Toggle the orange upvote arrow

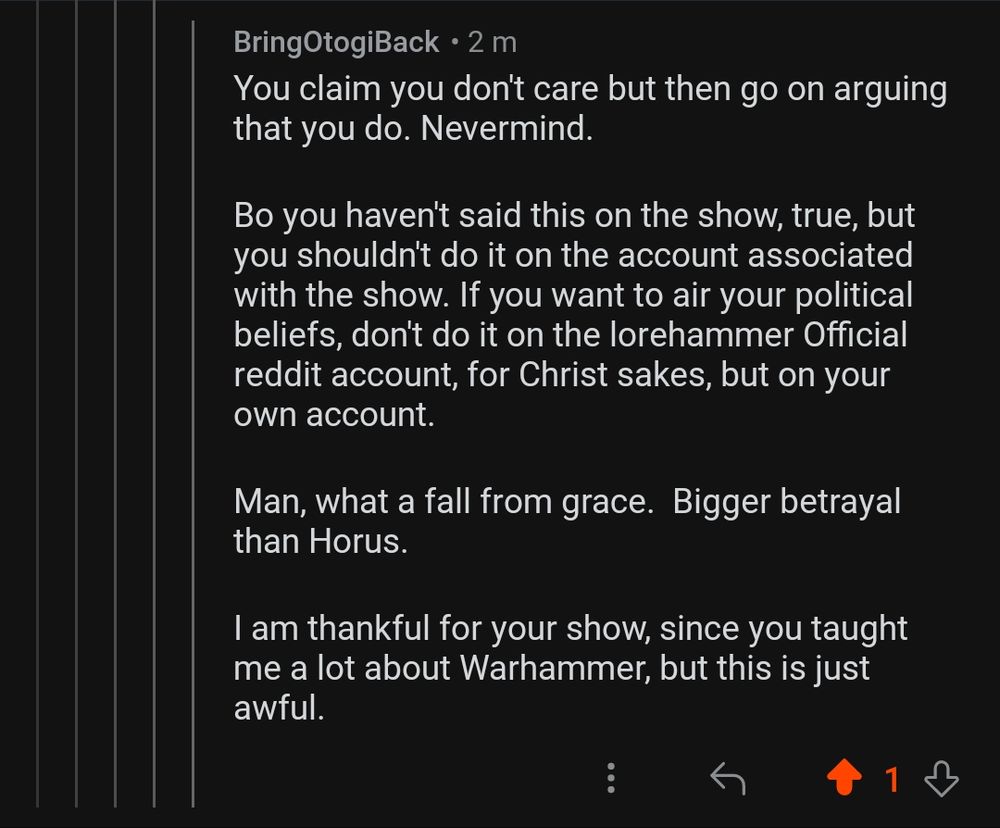844,777
